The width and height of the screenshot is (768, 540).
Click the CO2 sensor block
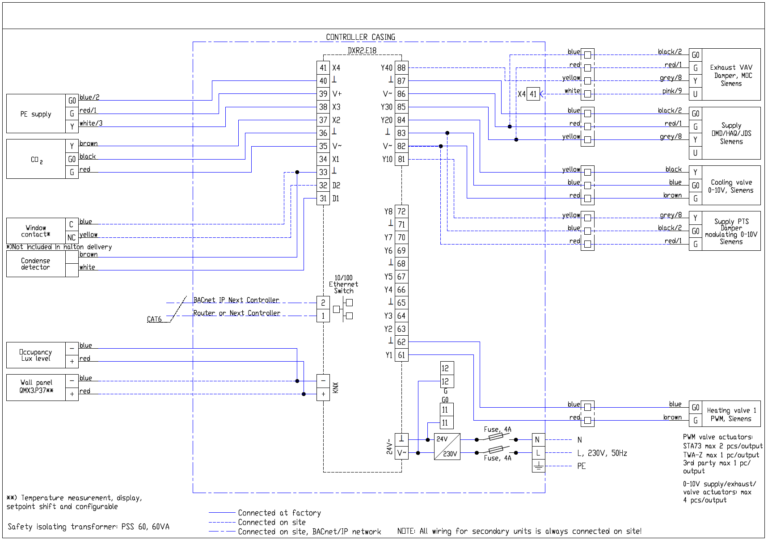[x=36, y=157]
